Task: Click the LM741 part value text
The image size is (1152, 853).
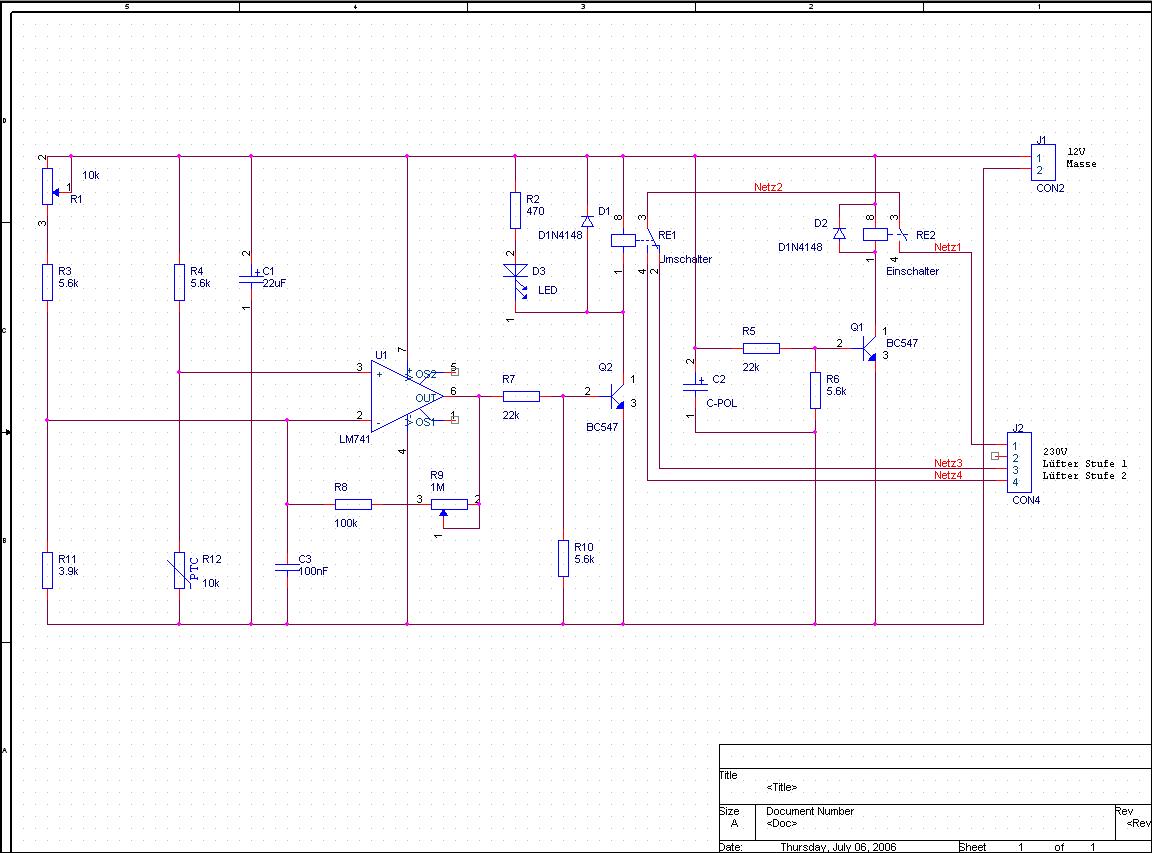Action: pyautogui.click(x=355, y=439)
